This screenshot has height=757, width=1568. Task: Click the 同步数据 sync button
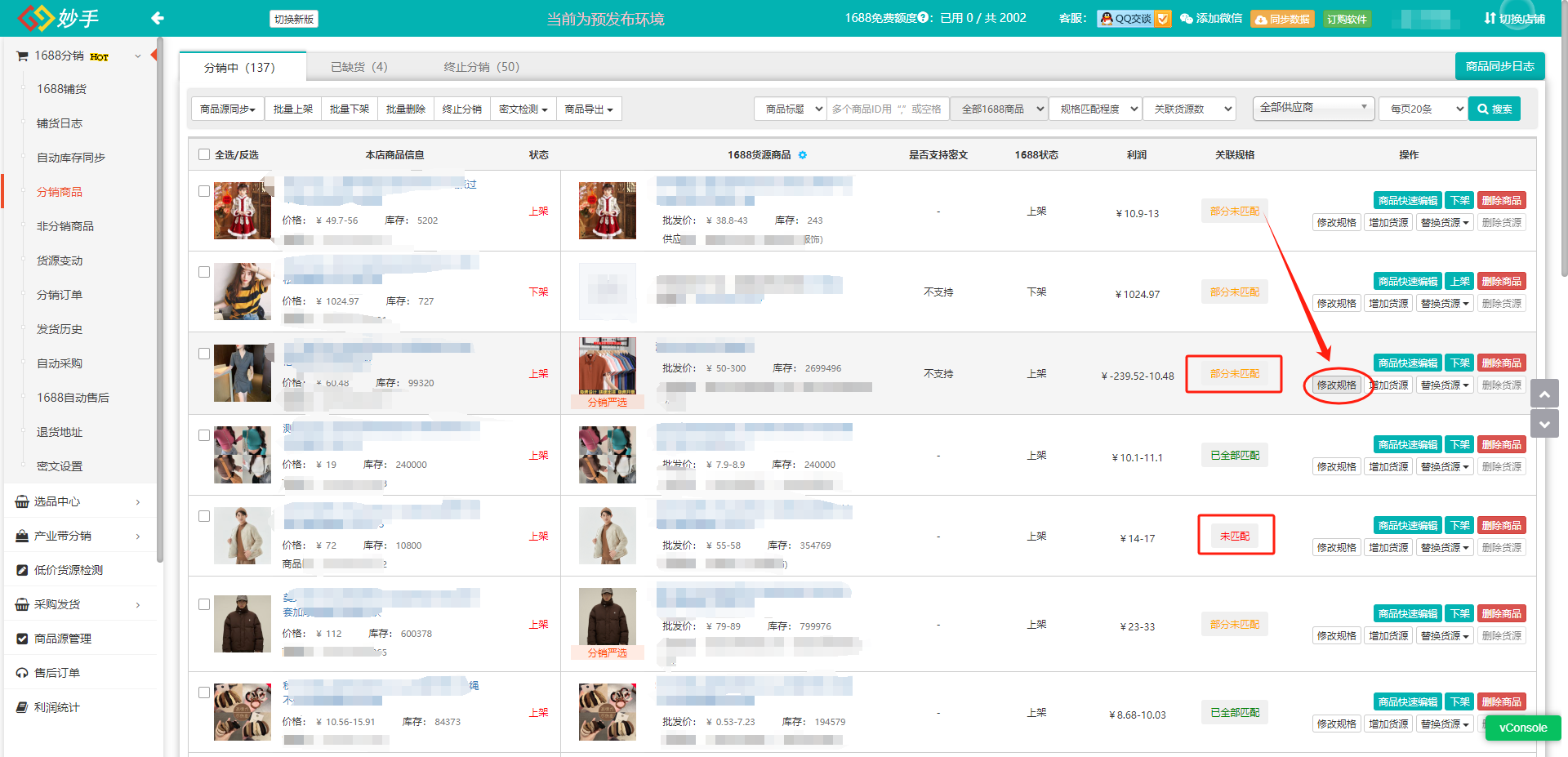tap(1282, 19)
